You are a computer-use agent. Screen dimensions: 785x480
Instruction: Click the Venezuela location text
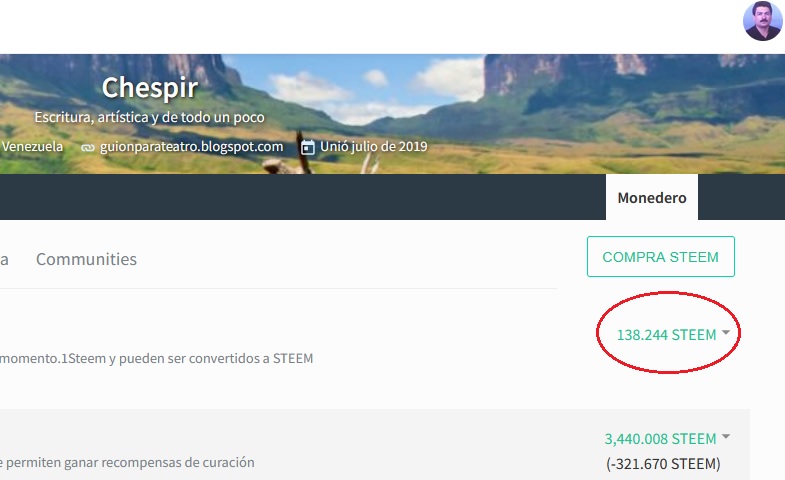32,147
